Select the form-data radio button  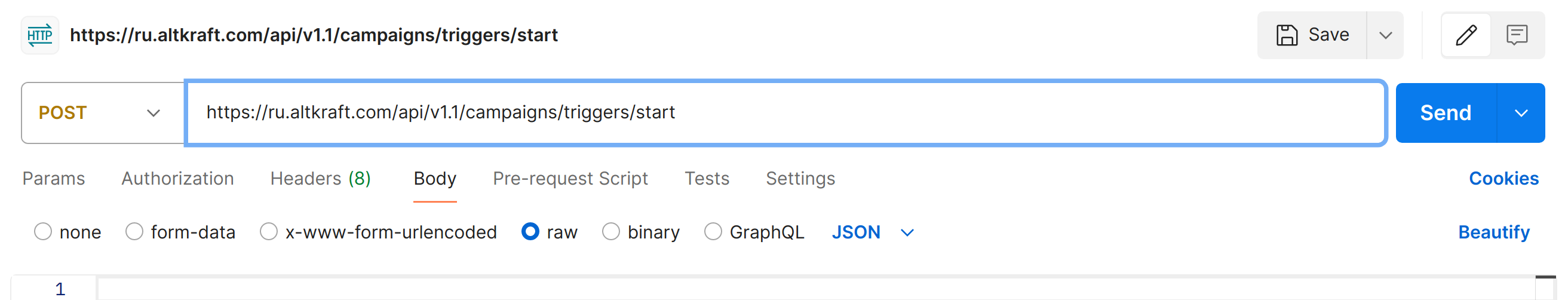[x=134, y=232]
